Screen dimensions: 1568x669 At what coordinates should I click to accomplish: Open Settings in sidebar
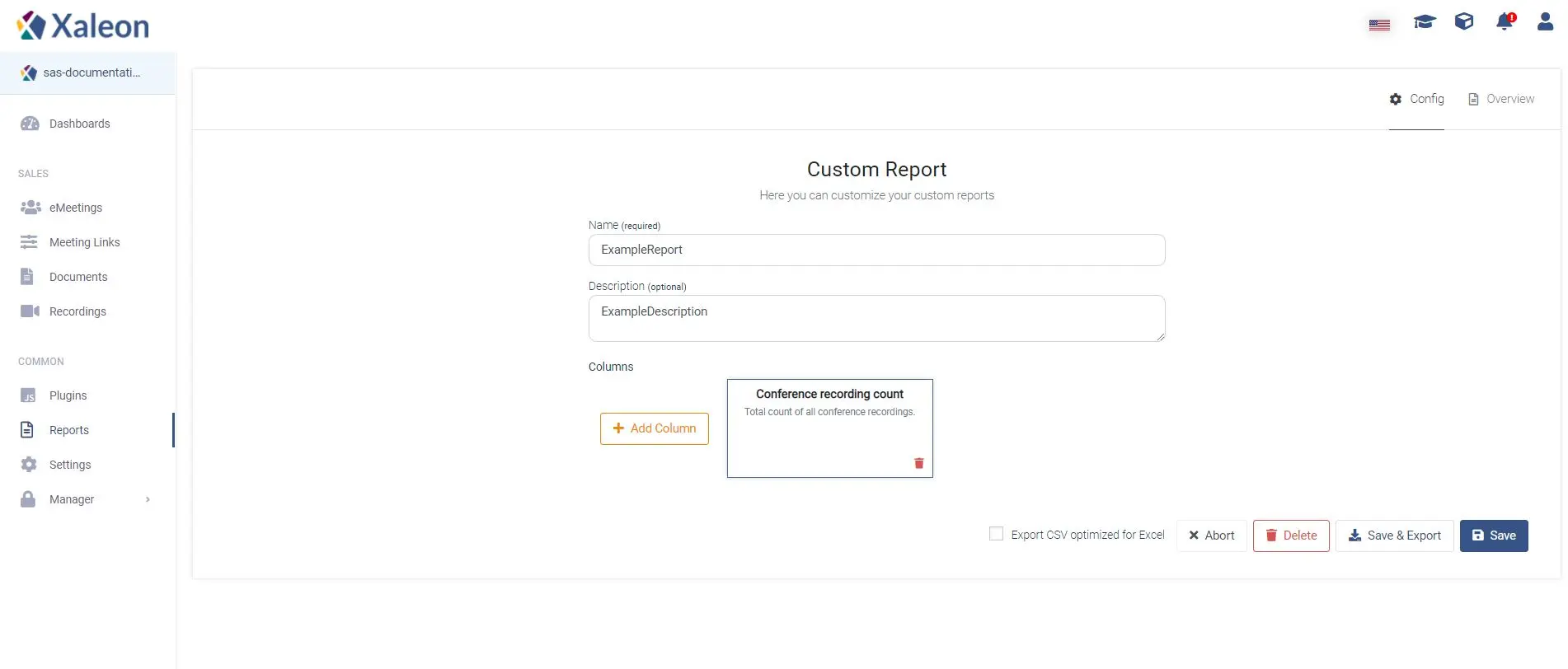click(87, 465)
